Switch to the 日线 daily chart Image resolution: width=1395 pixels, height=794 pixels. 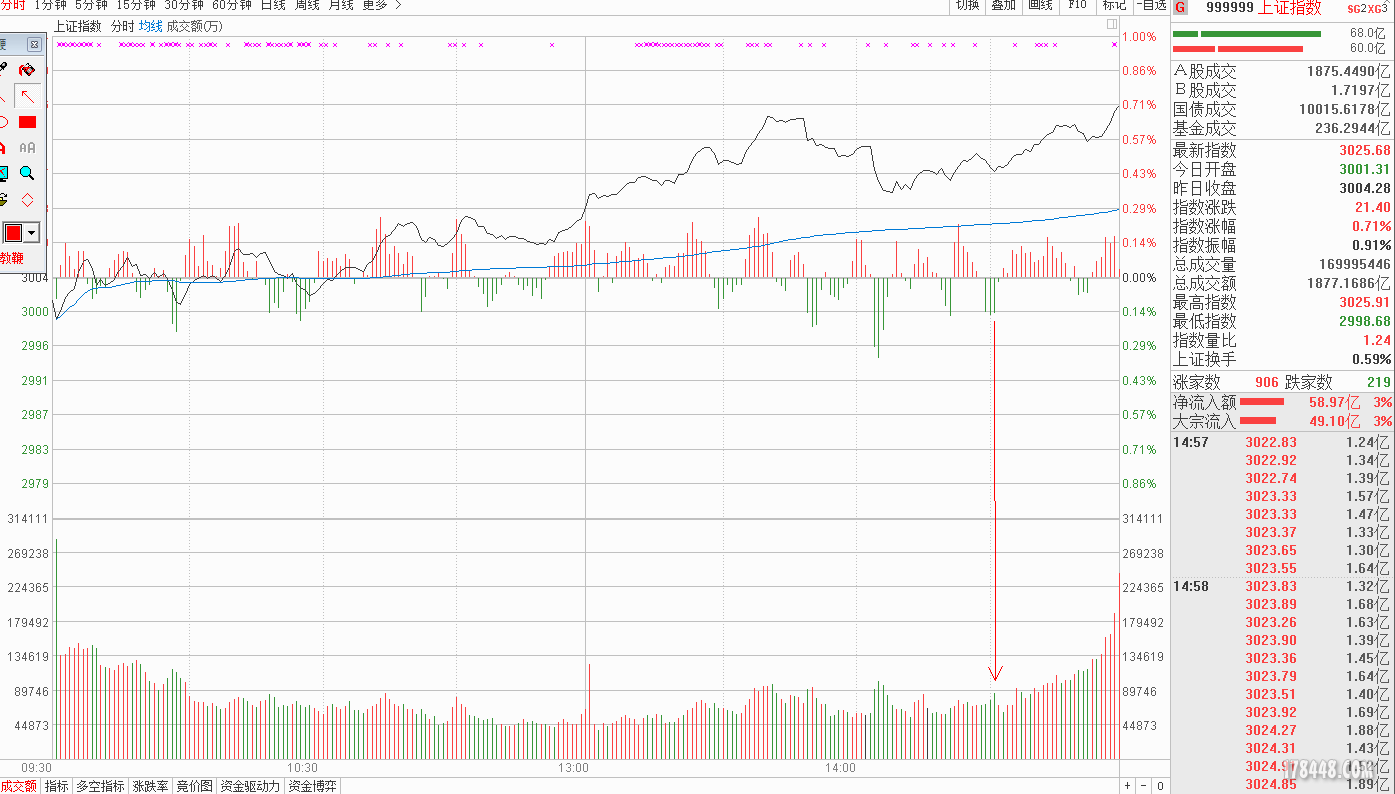click(273, 5)
